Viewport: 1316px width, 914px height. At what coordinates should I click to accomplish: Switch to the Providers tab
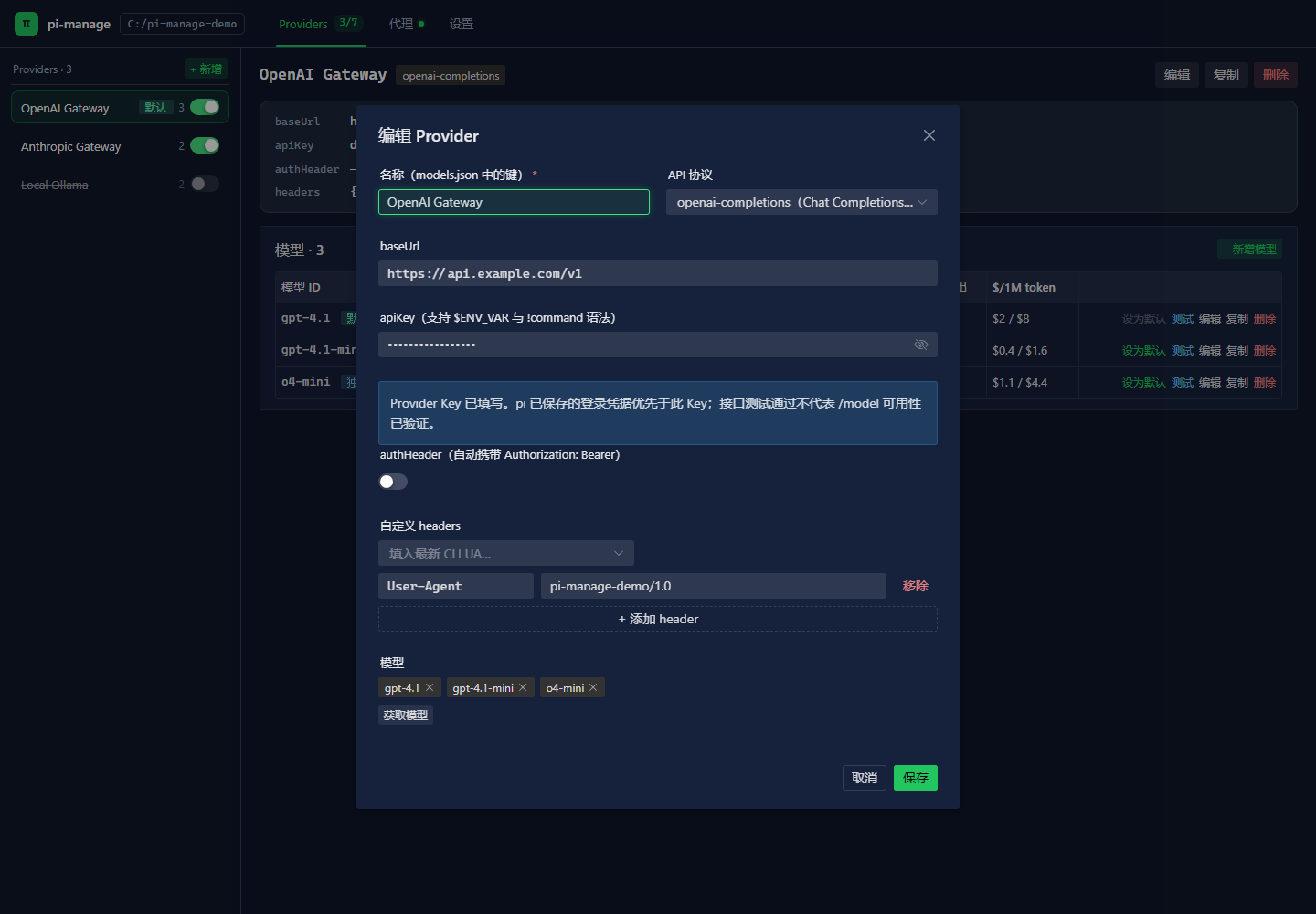322,24
